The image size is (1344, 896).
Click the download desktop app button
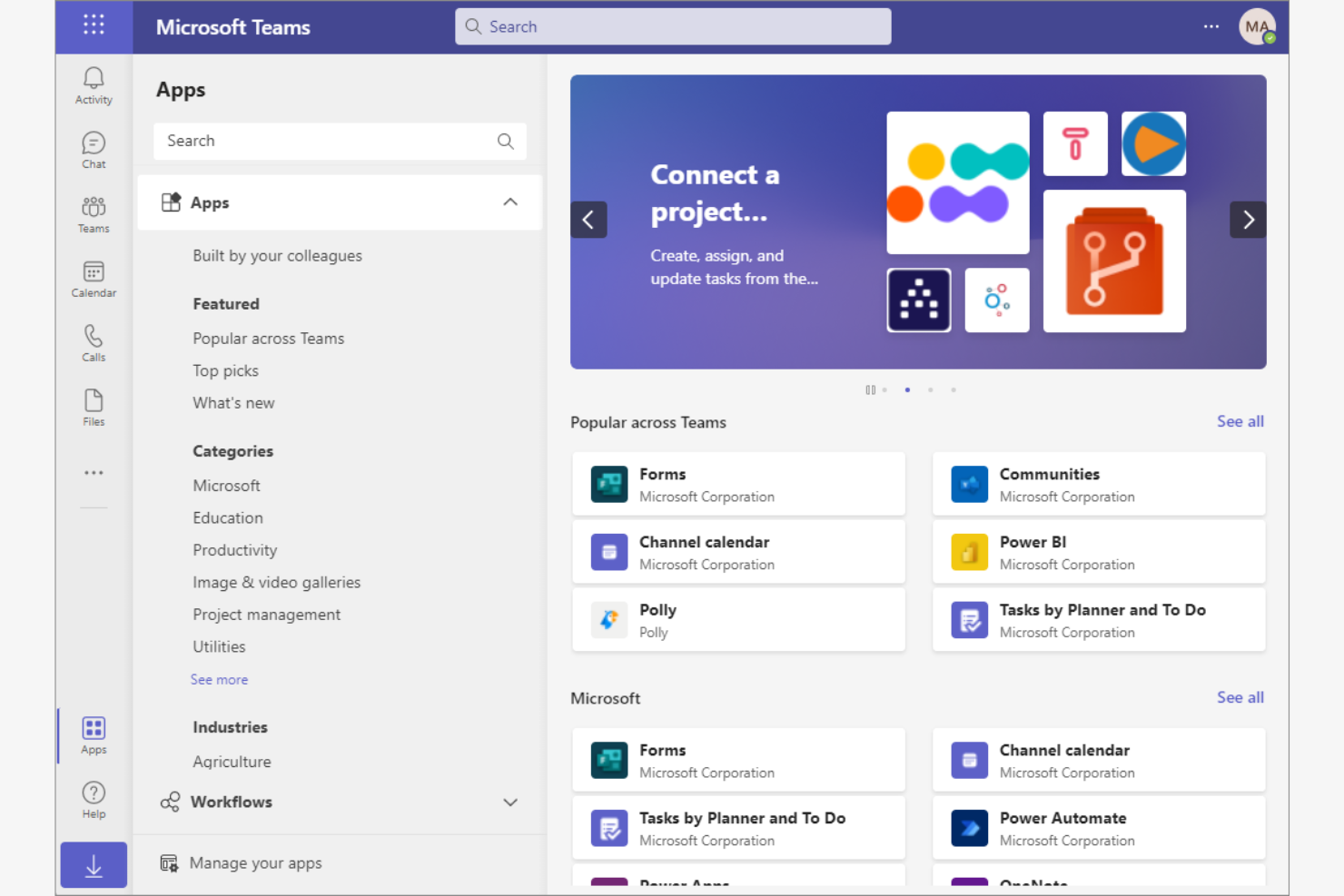94,865
